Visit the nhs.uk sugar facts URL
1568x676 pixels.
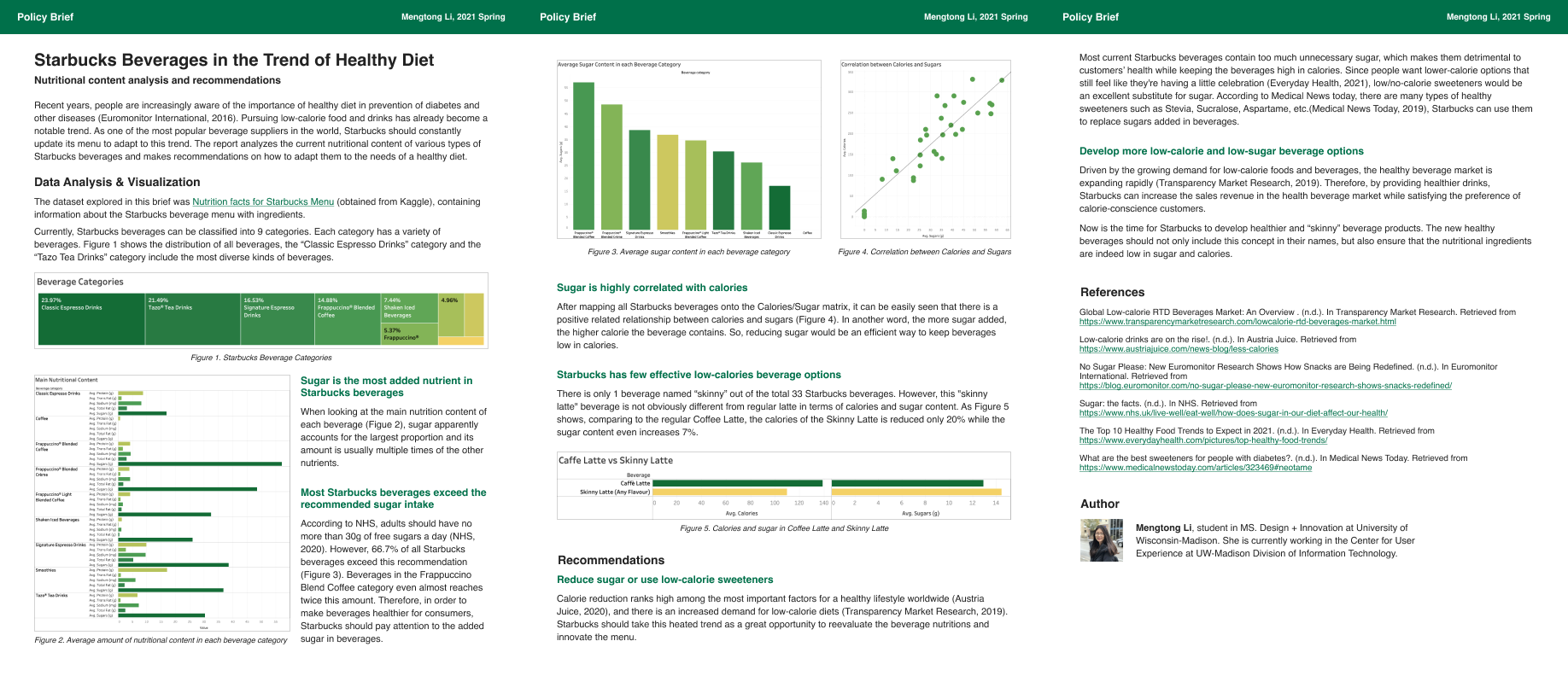click(x=1232, y=413)
